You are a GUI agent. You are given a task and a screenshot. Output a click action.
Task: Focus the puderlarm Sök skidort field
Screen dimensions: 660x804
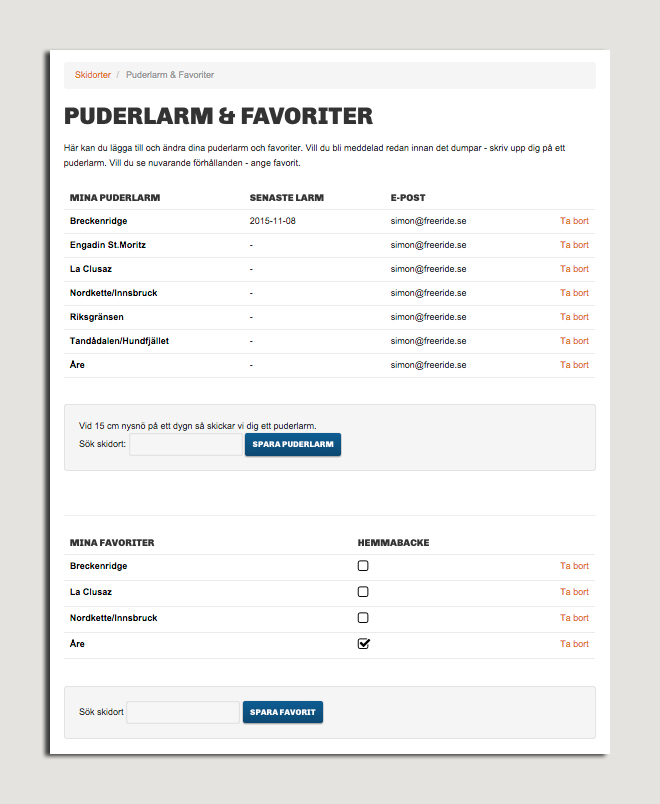pos(185,444)
